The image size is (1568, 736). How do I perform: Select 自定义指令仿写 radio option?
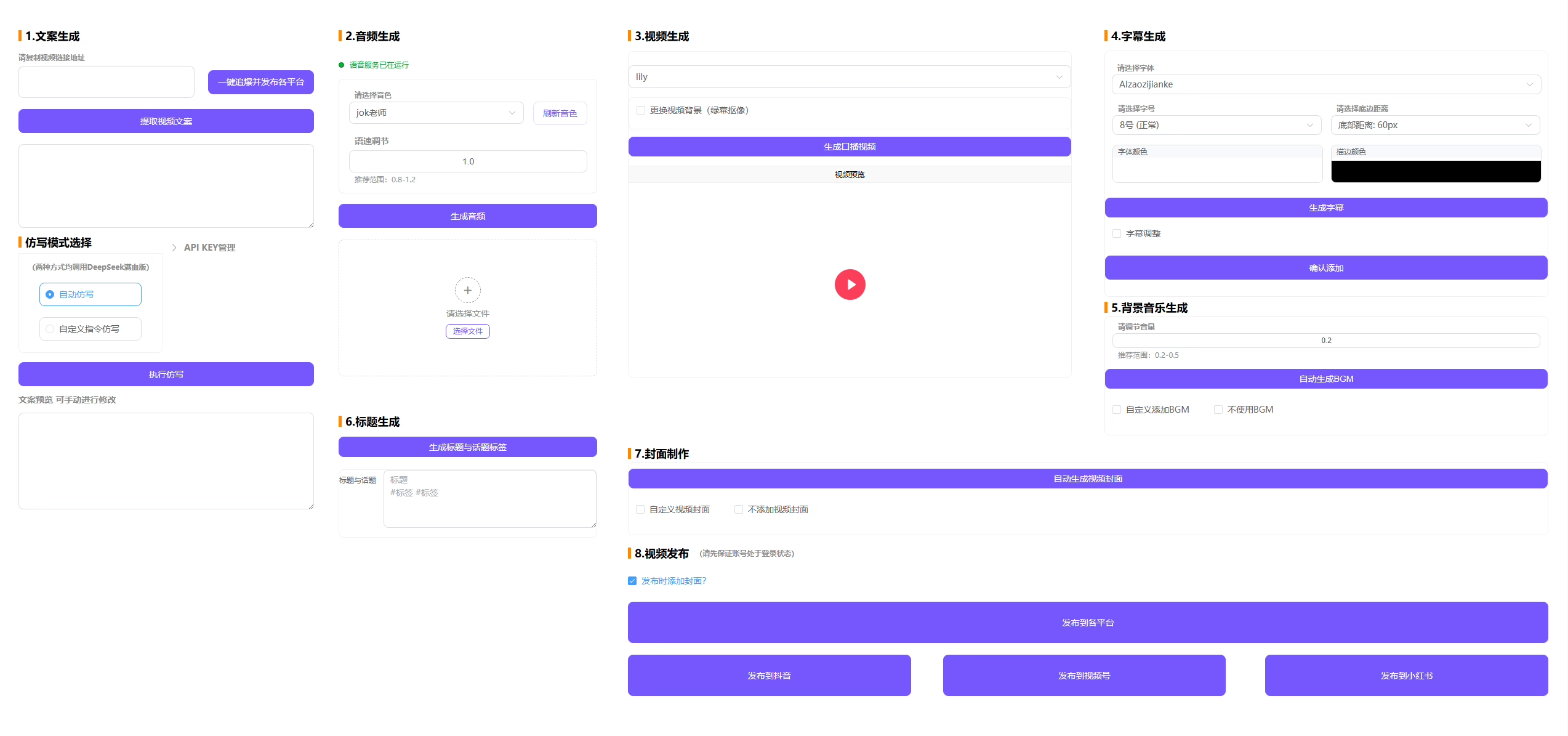pos(50,329)
